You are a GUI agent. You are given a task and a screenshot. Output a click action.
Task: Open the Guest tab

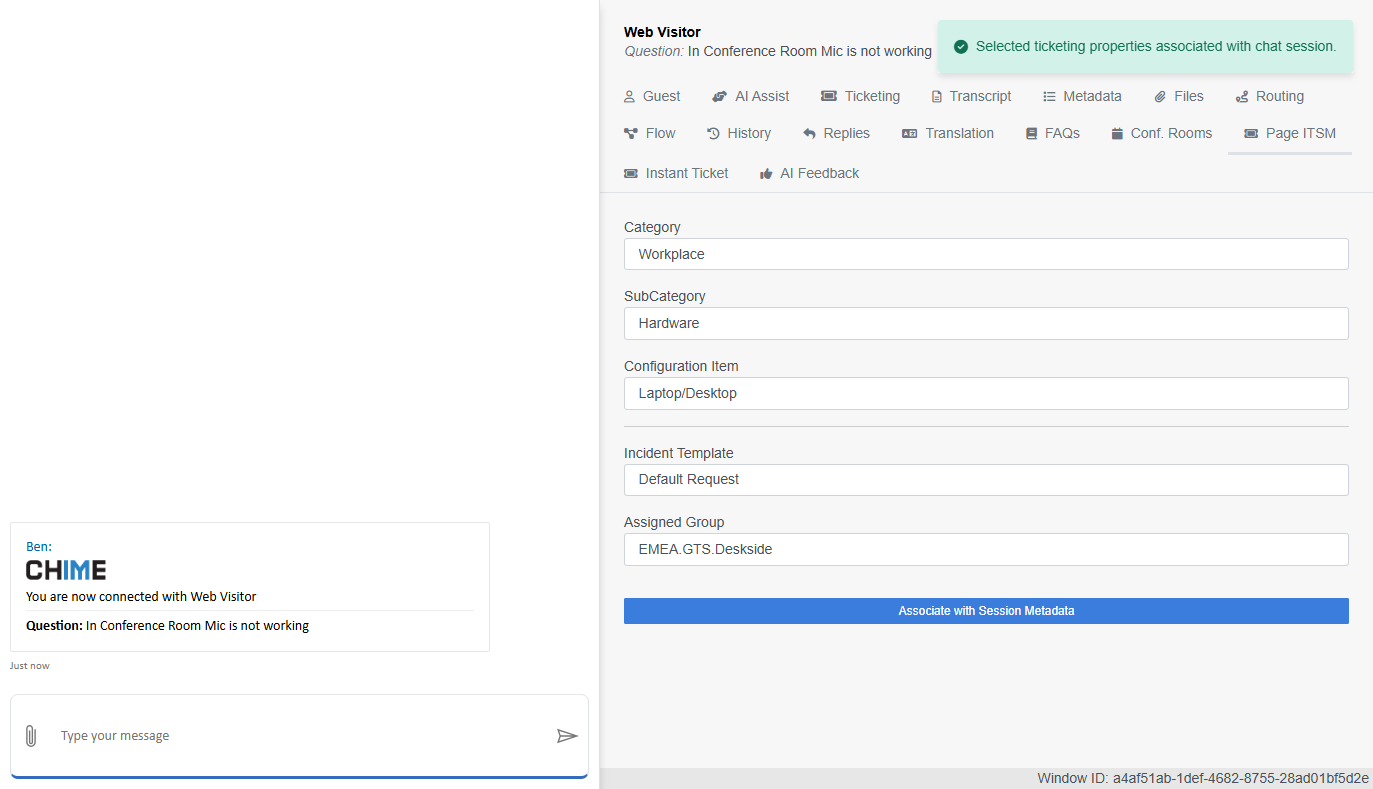pos(651,97)
